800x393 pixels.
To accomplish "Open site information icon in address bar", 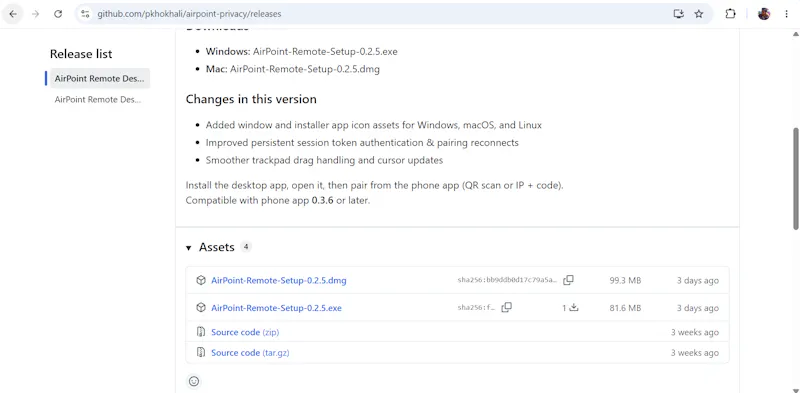I will coord(85,14).
